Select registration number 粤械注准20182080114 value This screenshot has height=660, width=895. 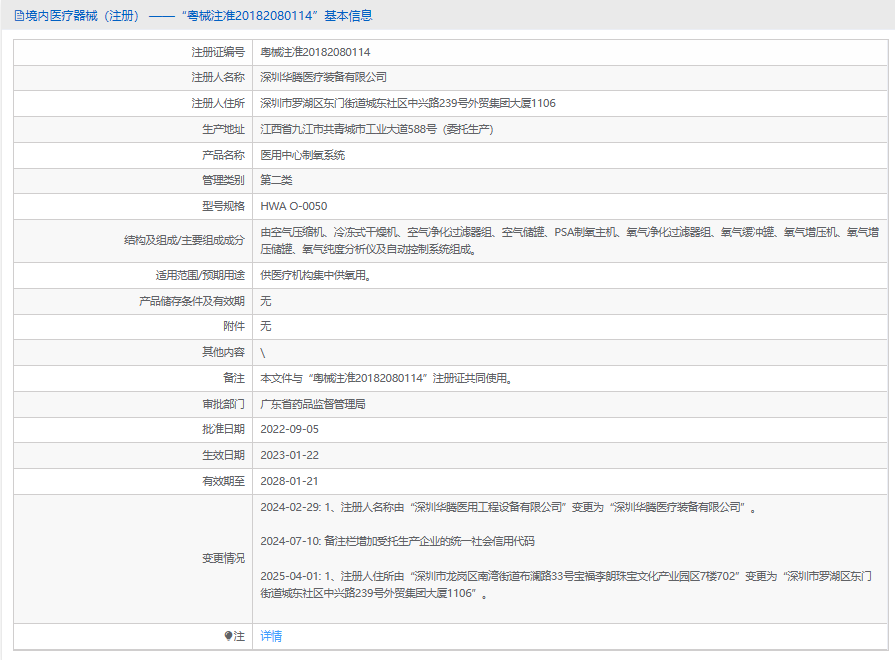315,52
